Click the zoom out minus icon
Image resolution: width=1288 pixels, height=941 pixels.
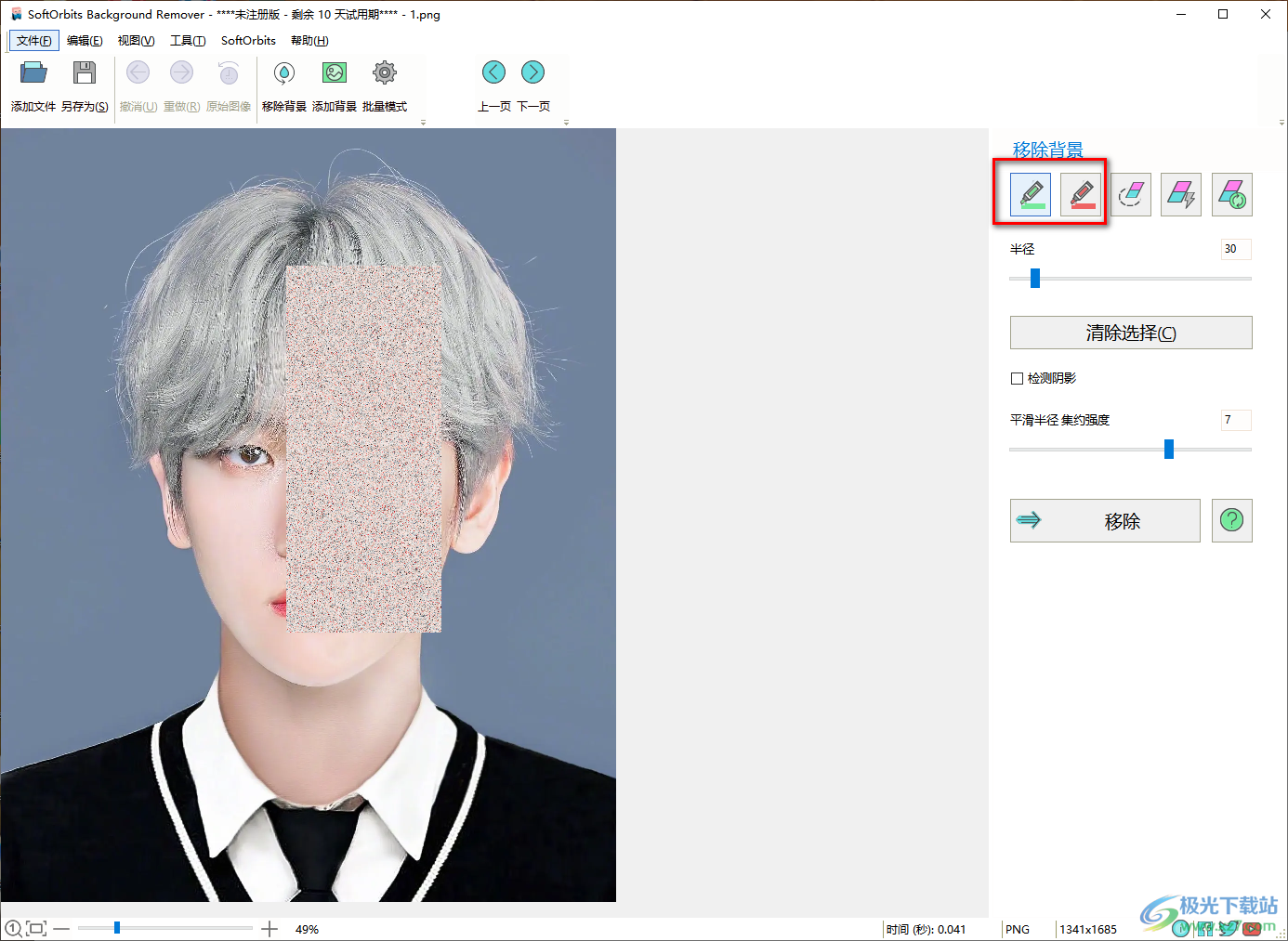(x=61, y=929)
